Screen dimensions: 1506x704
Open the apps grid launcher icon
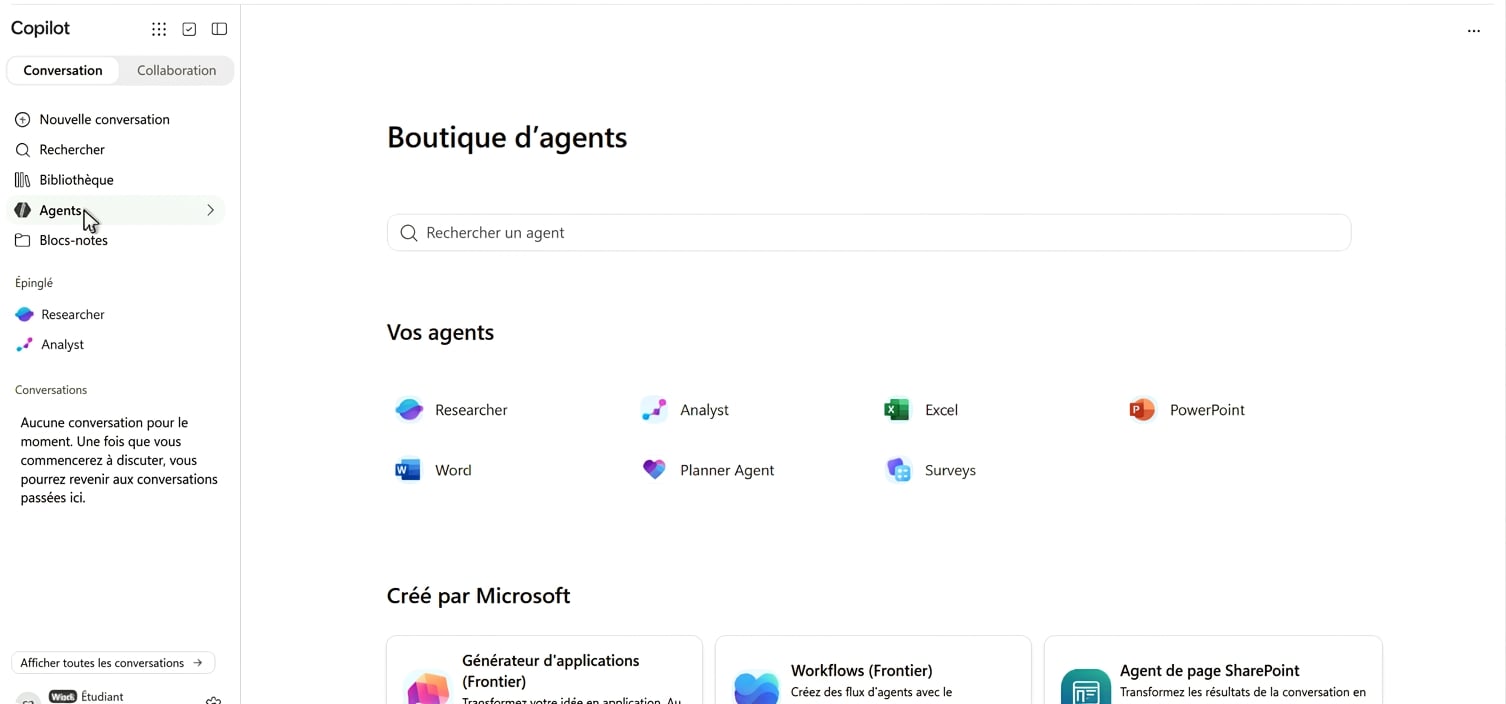(x=159, y=29)
